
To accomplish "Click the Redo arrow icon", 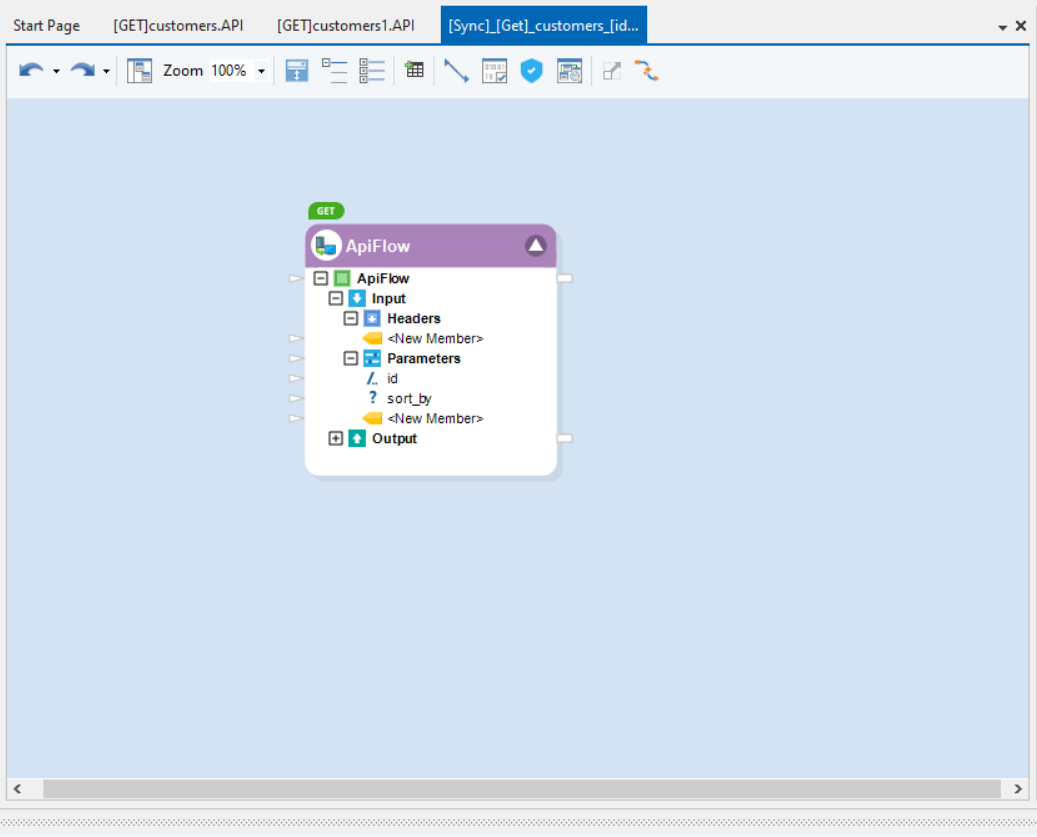I will [83, 71].
